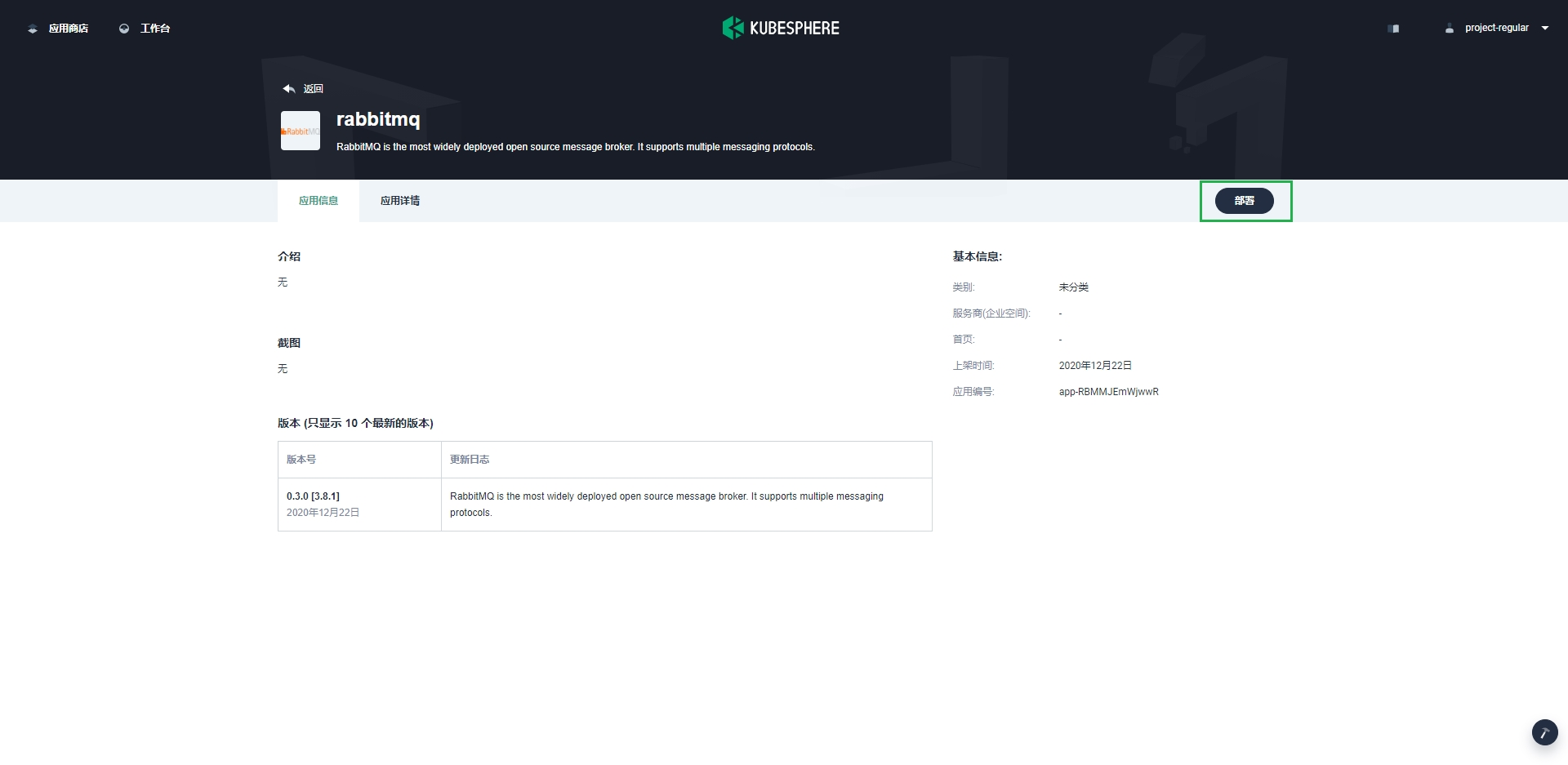Expand the user dropdown arrow
This screenshot has width=1568, height=765.
pyautogui.click(x=1545, y=28)
